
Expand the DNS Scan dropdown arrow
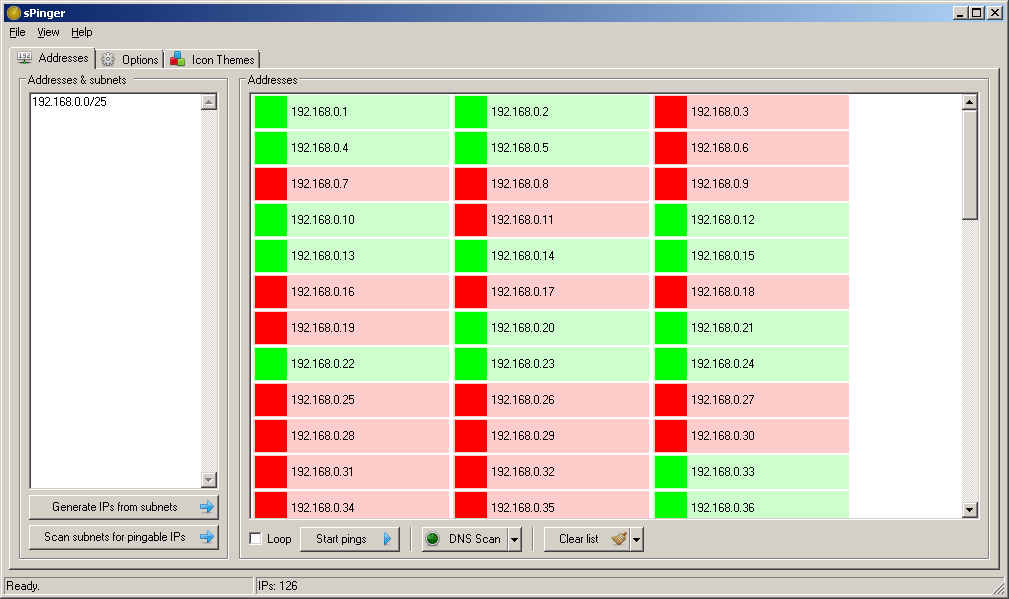coord(514,539)
